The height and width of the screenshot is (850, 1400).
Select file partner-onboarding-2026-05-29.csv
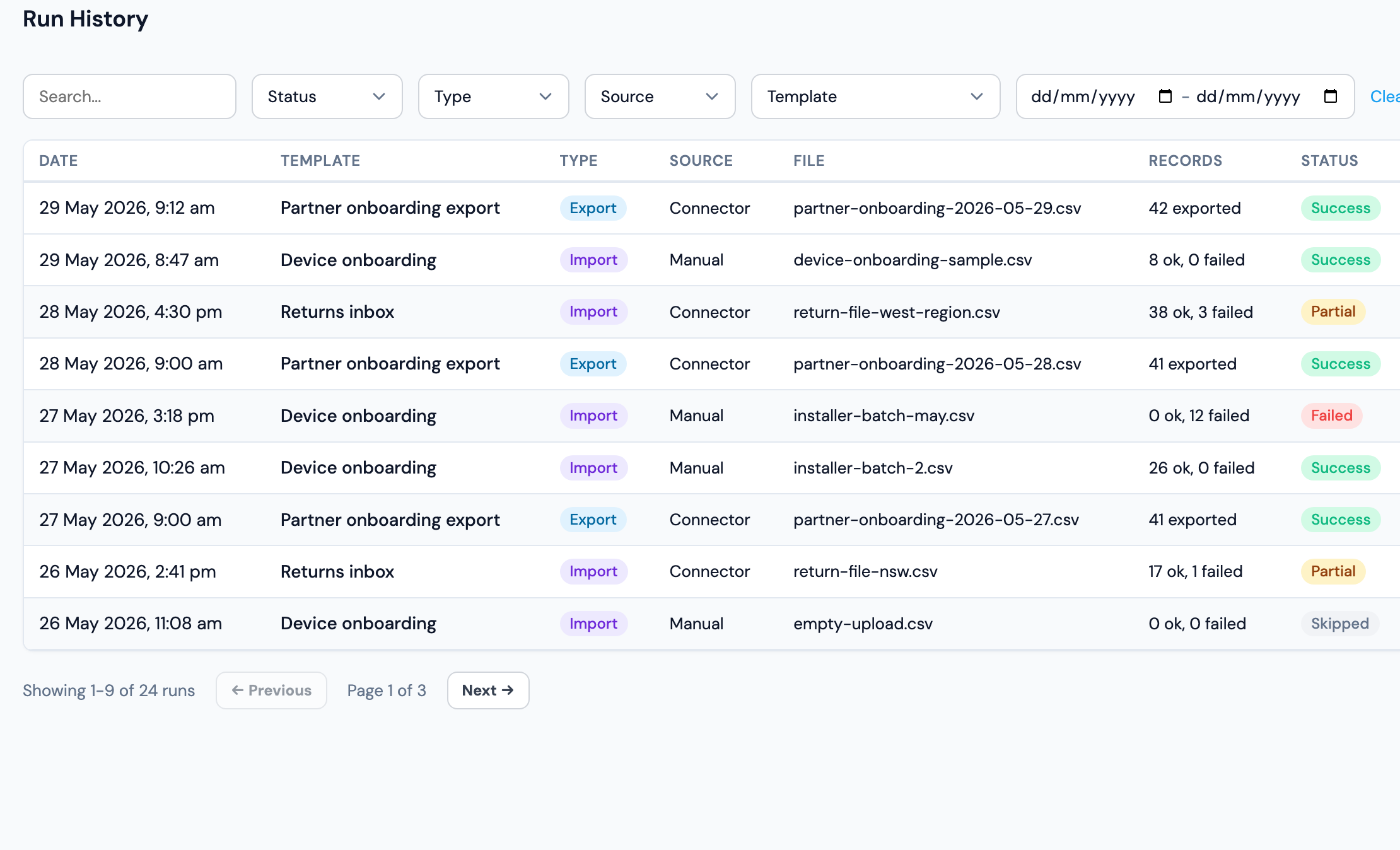point(937,208)
